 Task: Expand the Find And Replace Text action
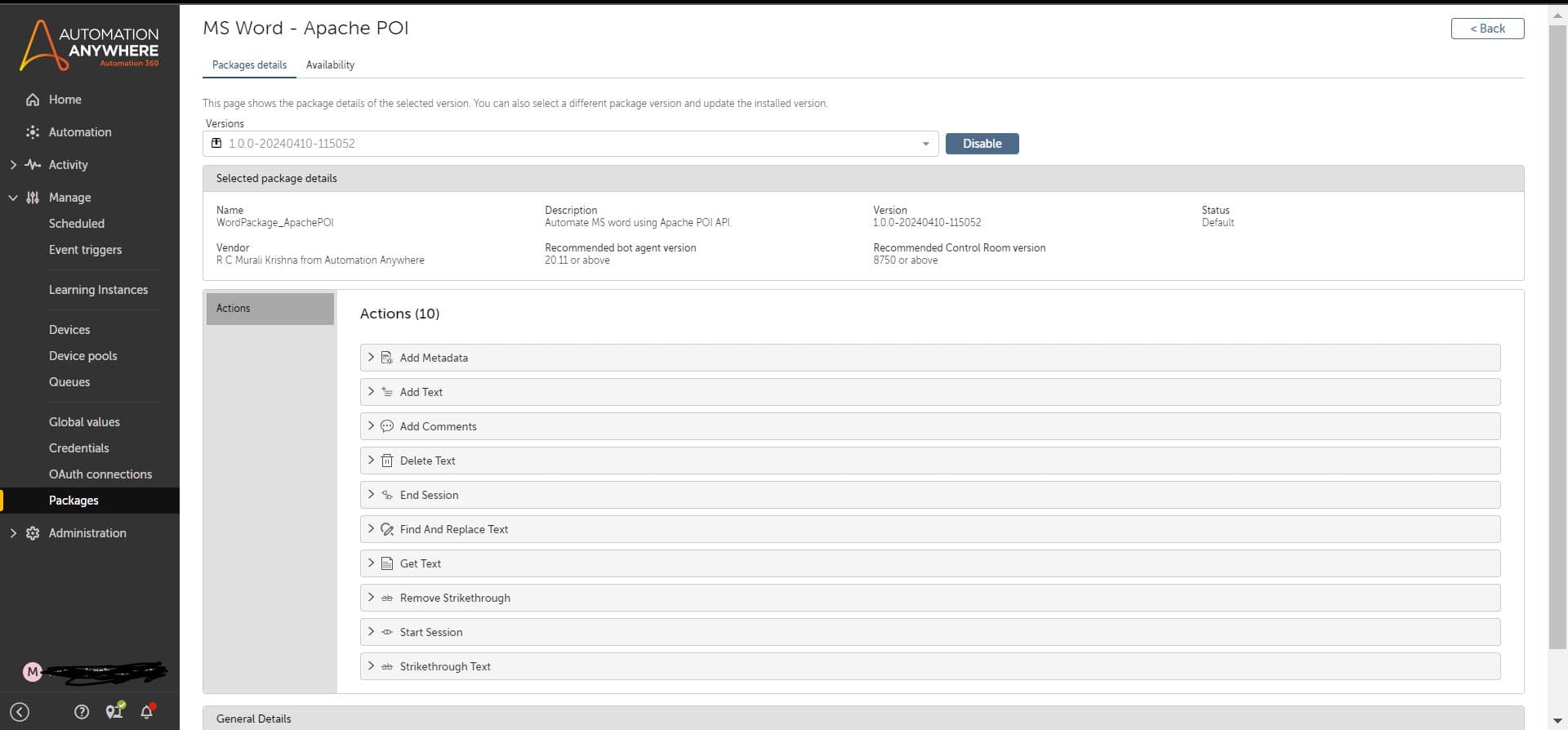[930, 529]
